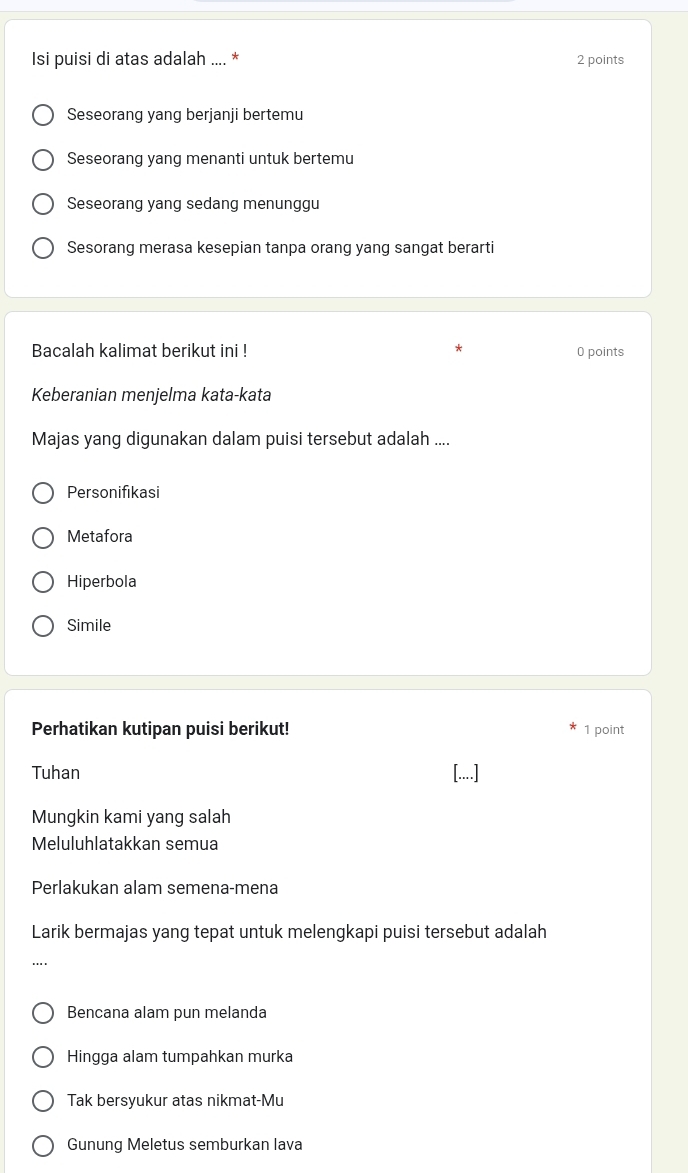Select the Metafora radio button
This screenshot has width=688, height=1173.
(x=43, y=538)
